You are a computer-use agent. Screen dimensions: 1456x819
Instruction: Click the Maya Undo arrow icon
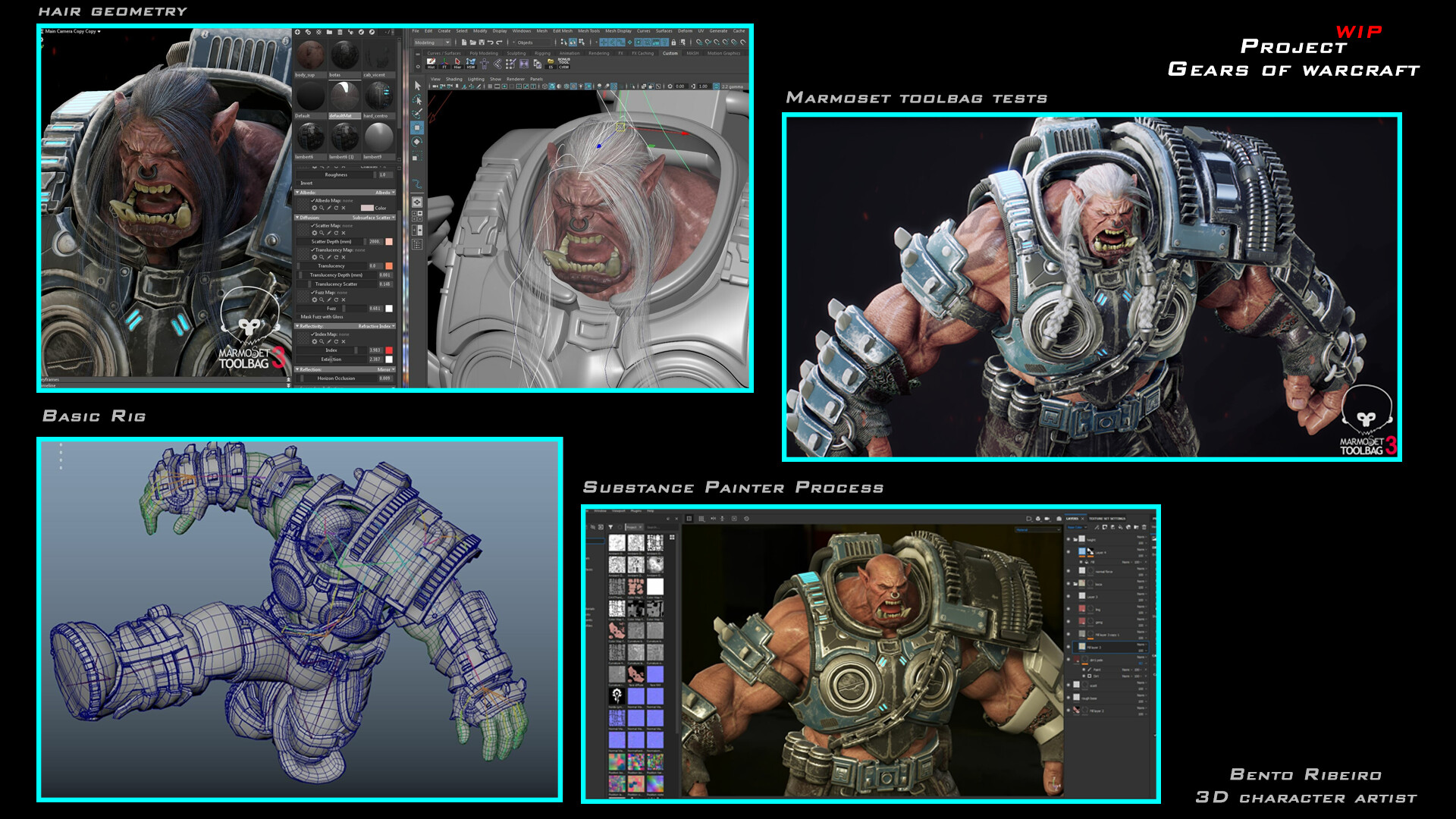point(490,42)
